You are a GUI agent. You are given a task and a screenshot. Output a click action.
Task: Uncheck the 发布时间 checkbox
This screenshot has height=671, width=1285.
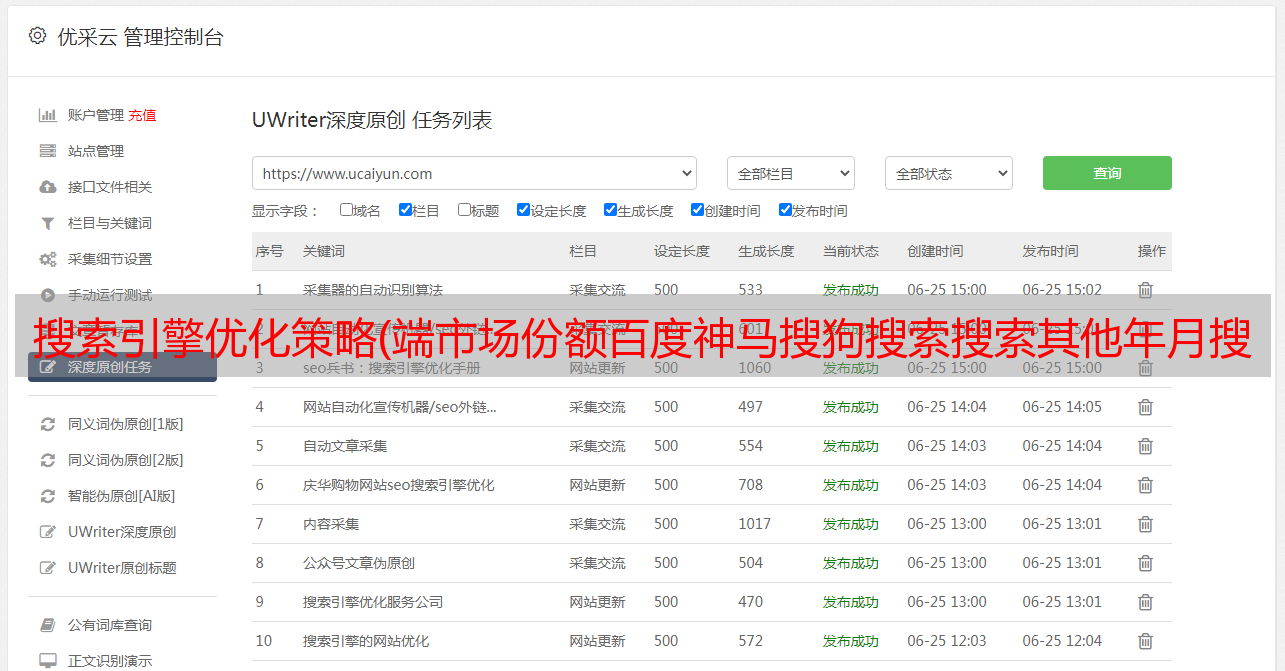pos(785,210)
